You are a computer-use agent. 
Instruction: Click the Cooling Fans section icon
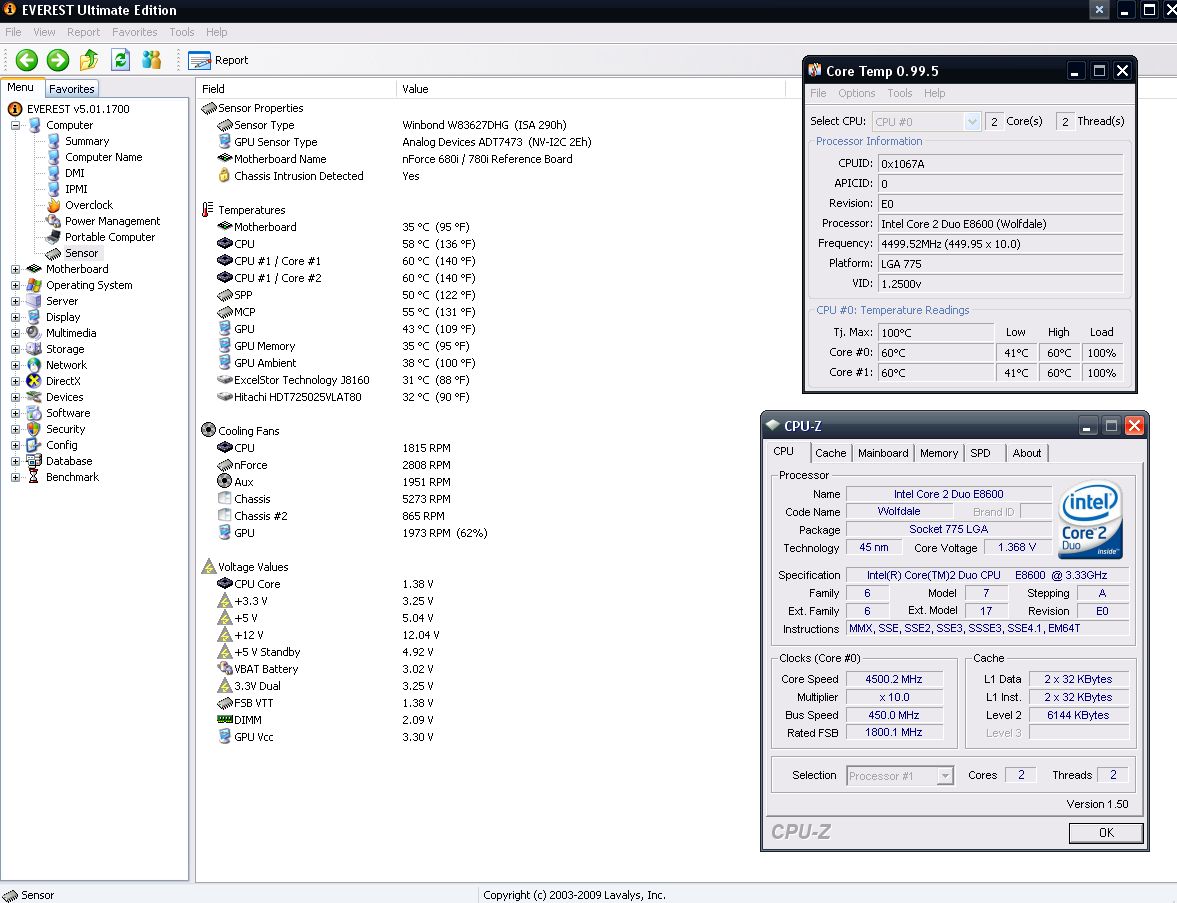(x=208, y=430)
